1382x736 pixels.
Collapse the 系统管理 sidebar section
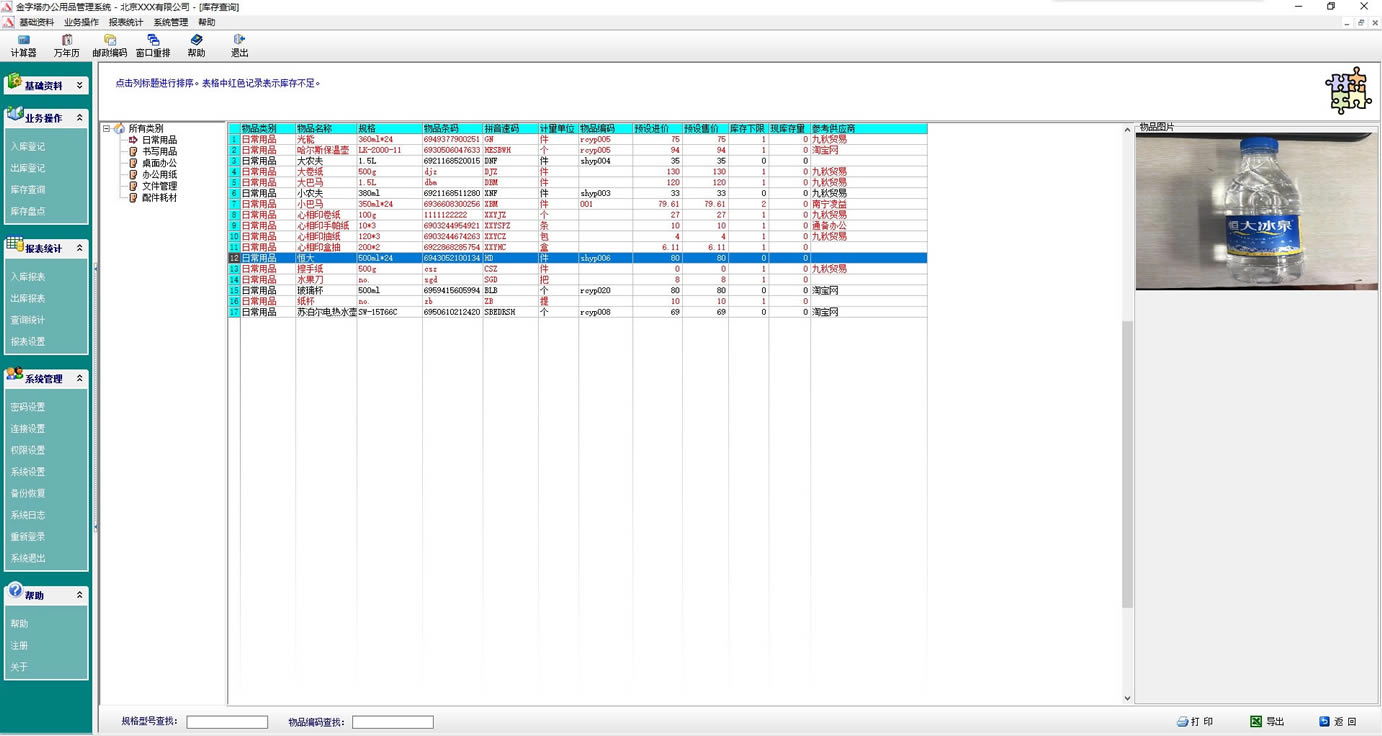coord(80,379)
